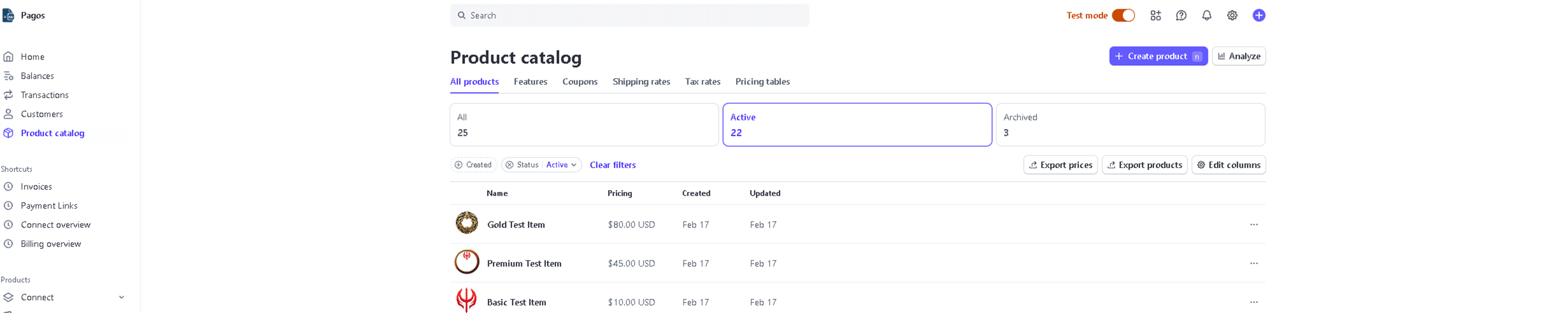The width and height of the screenshot is (1568, 313).
Task: Select the Archived products card
Action: 1130,125
